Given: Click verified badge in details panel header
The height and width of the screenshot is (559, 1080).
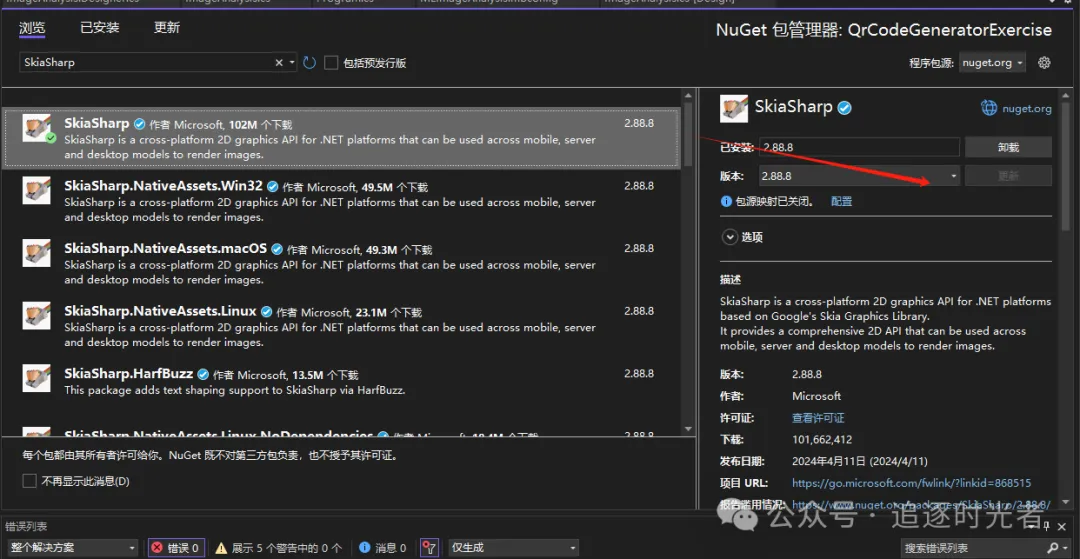Looking at the screenshot, I should [844, 108].
